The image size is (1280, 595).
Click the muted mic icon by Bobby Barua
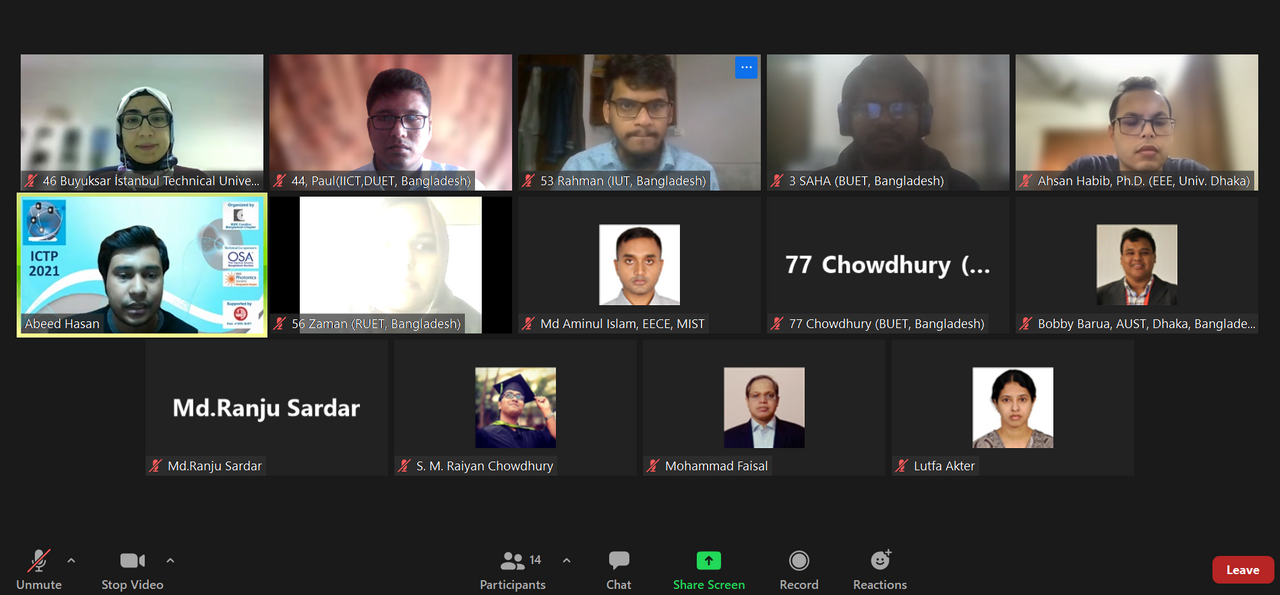1026,324
